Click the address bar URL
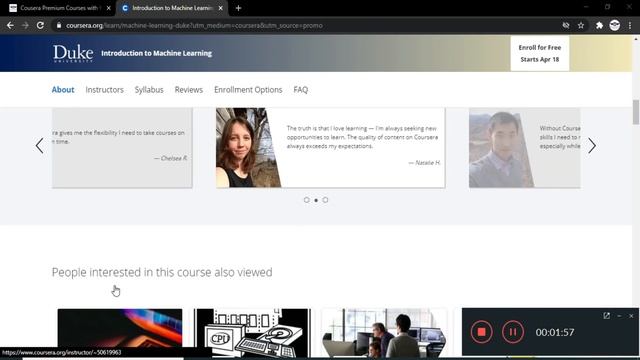 coord(194,25)
